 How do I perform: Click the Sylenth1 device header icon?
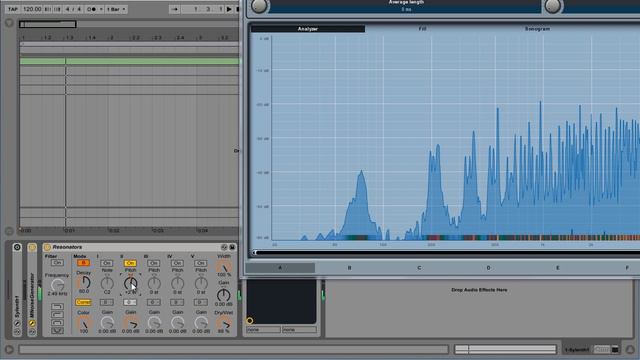[17, 247]
